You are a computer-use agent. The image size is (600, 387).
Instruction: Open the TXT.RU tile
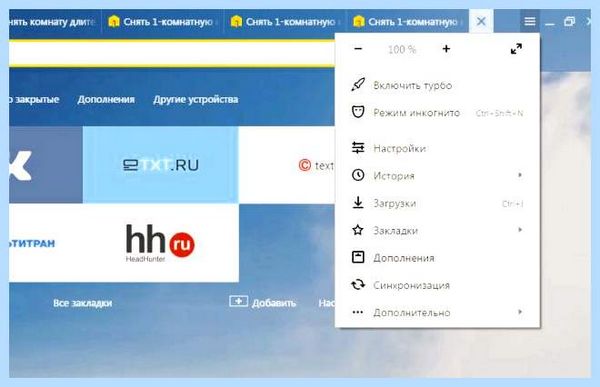[x=161, y=165]
